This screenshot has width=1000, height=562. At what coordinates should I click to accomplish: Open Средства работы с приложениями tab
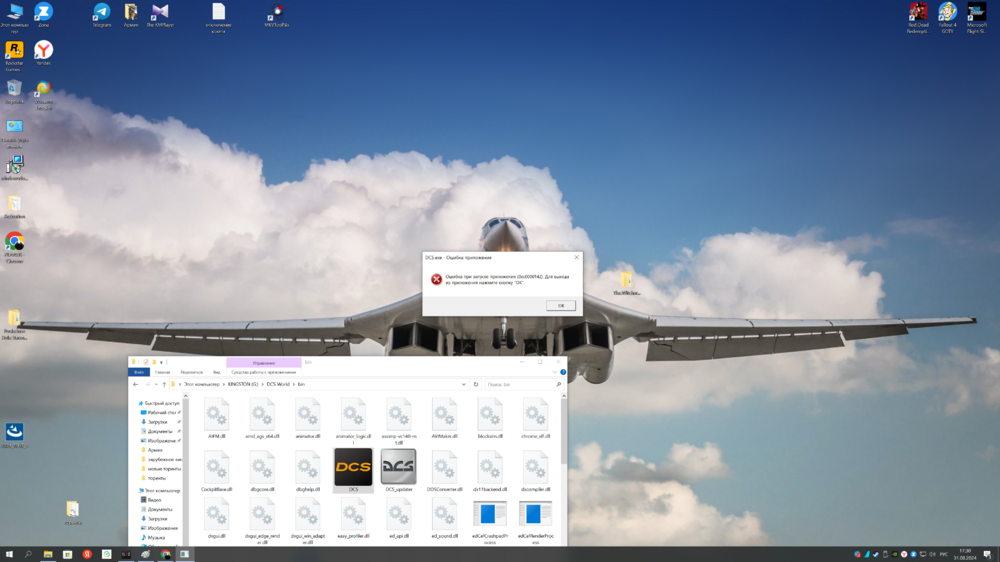[x=263, y=372]
